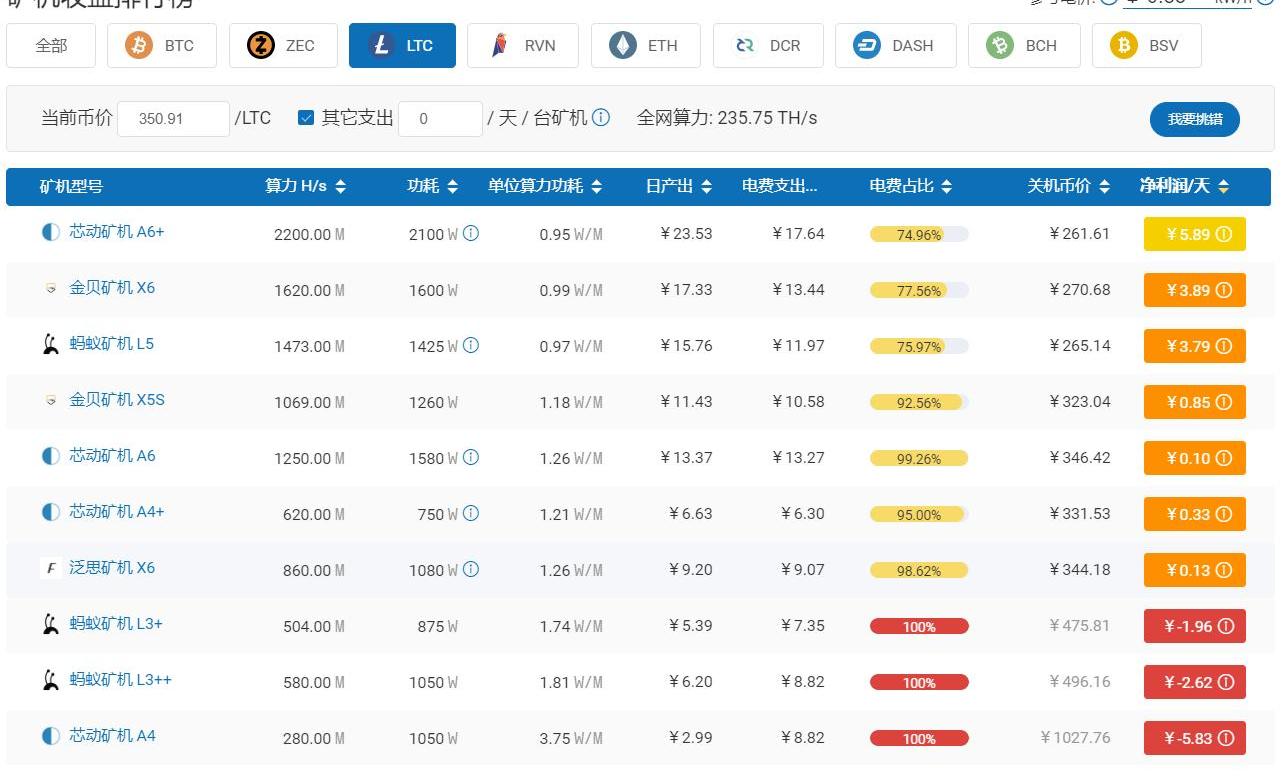
Task: Sort by 净利润/天 column arrows
Action: click(x=1223, y=186)
